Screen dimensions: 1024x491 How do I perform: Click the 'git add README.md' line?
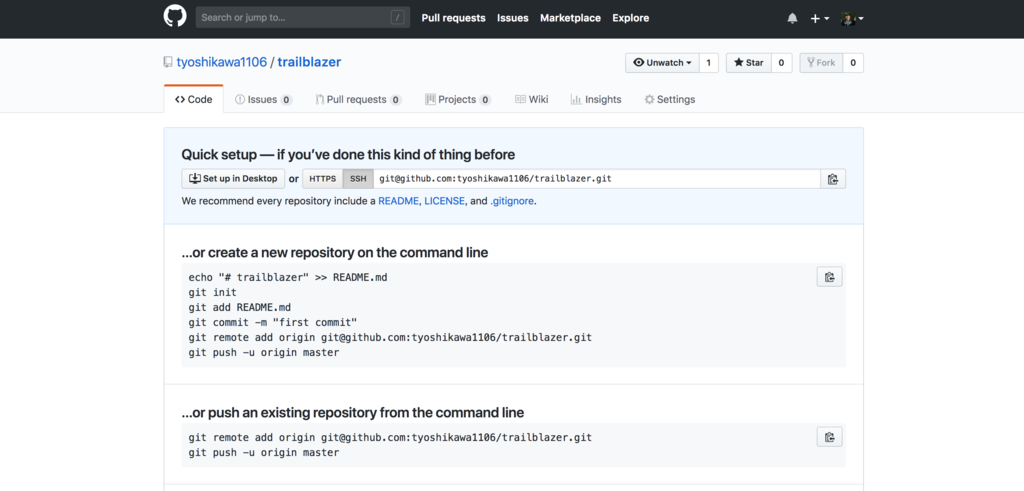240,308
